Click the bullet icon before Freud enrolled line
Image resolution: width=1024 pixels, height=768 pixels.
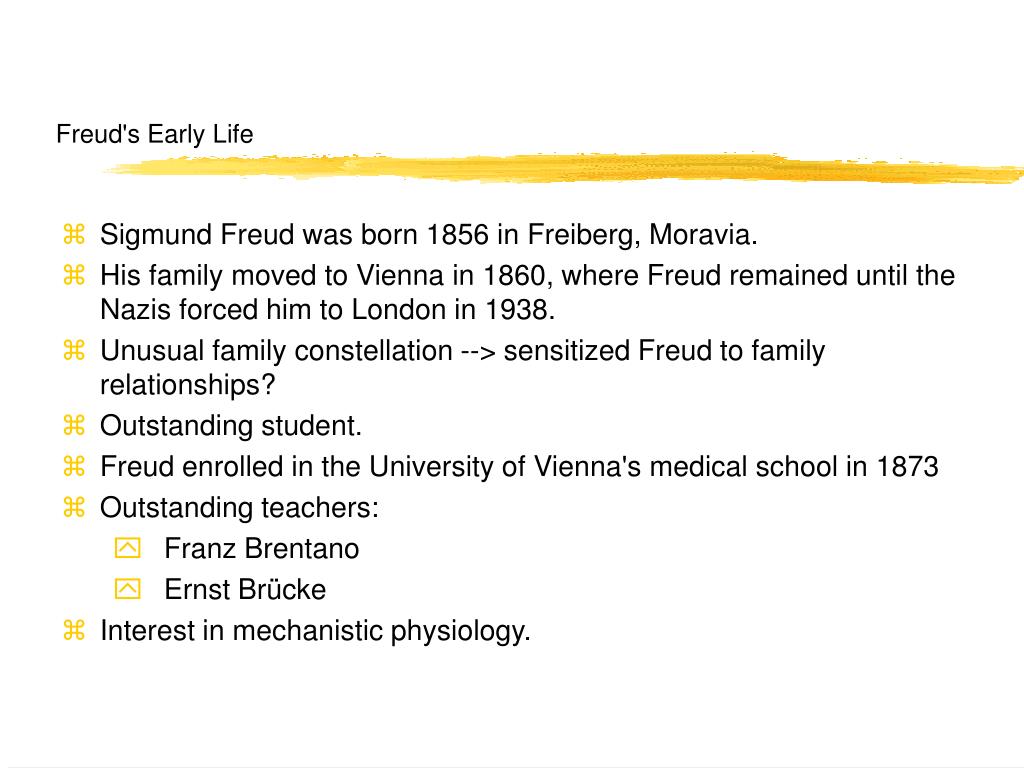pyautogui.click(x=74, y=466)
